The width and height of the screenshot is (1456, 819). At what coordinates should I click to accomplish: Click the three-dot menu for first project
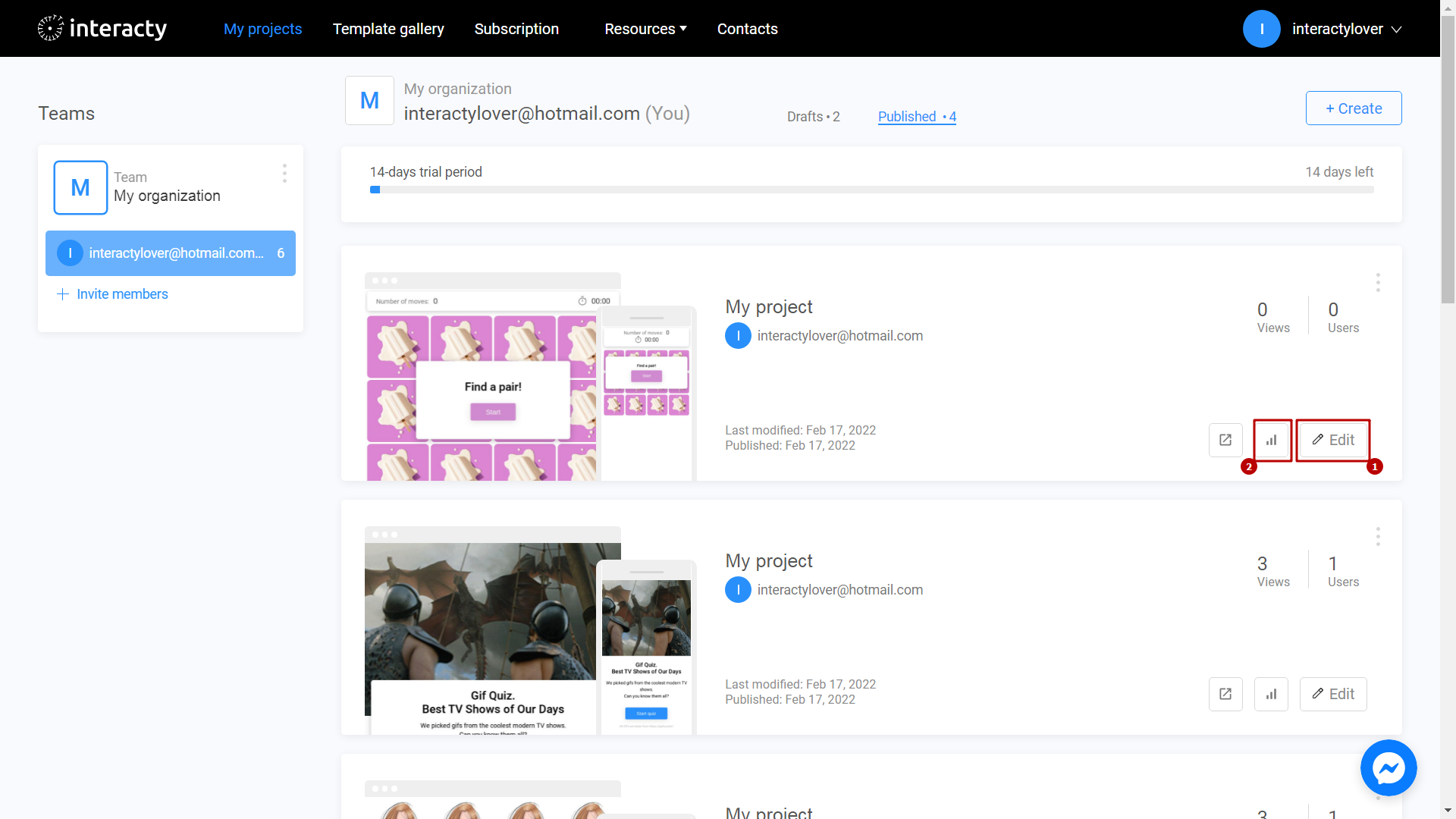click(1378, 282)
